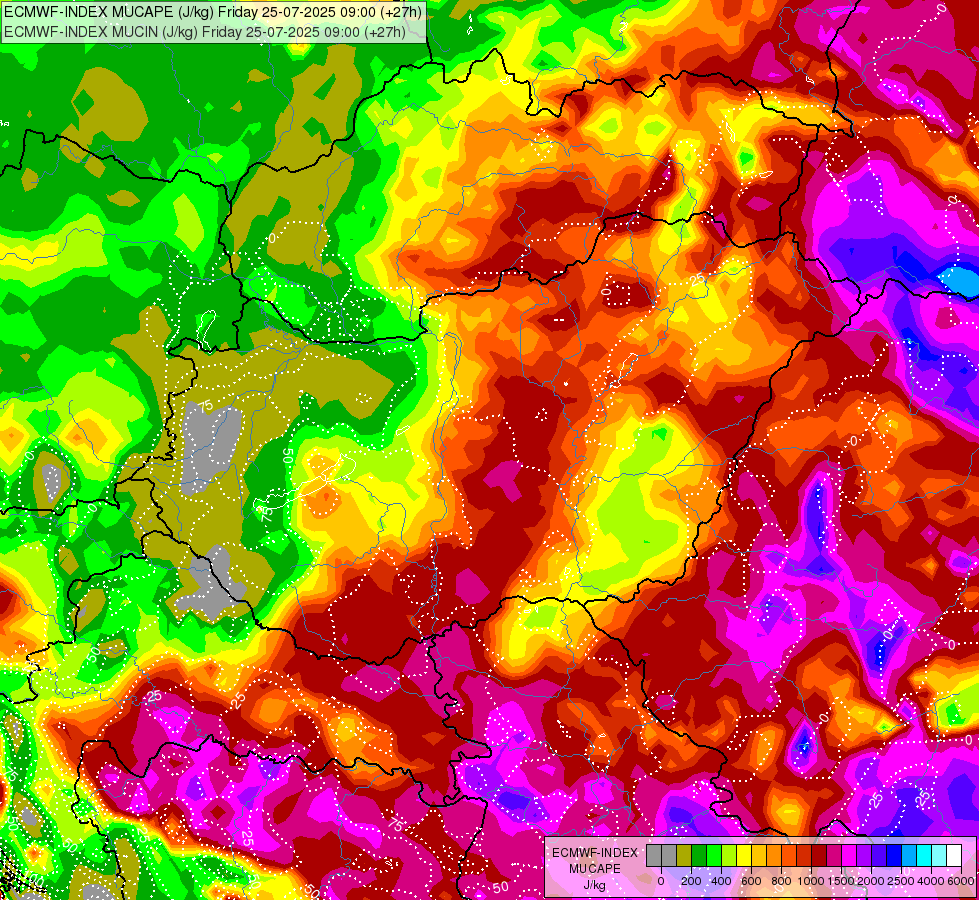Viewport: 979px width, 900px height.
Task: Click the legend tick label 2000
Action: click(871, 881)
